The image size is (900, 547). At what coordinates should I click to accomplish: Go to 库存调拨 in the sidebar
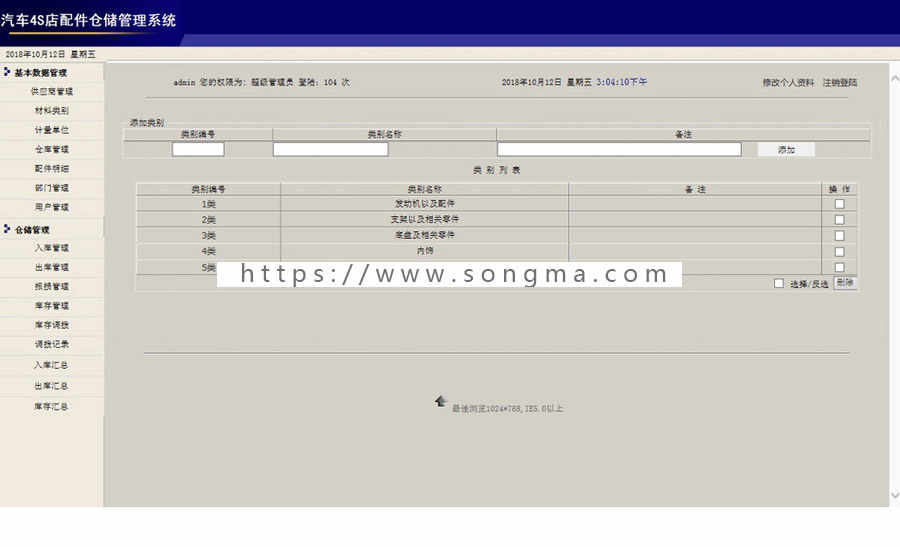click(x=52, y=325)
